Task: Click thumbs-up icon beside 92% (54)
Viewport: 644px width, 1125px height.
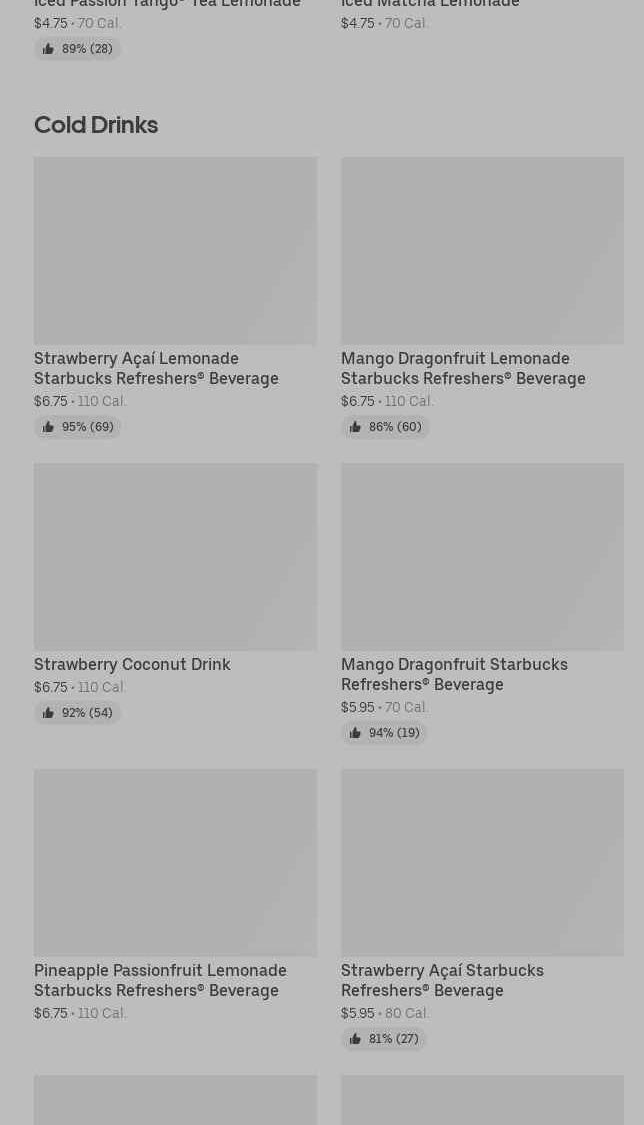Action: pos(48,712)
